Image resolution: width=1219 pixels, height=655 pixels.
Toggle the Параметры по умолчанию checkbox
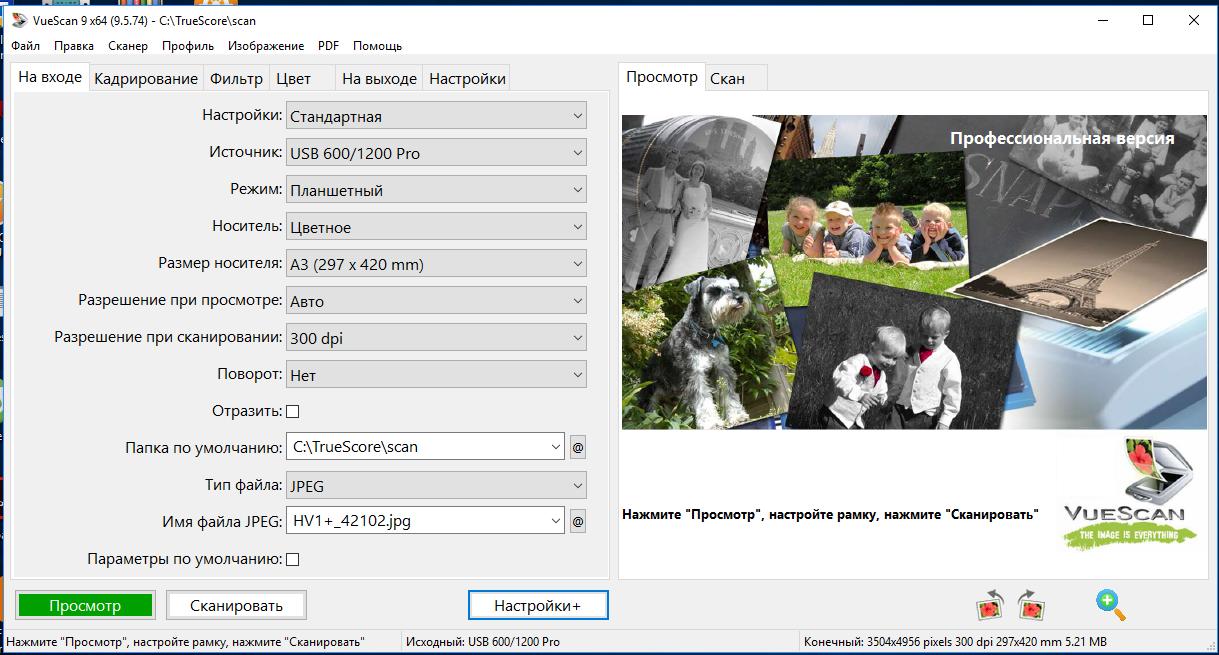tap(293, 559)
